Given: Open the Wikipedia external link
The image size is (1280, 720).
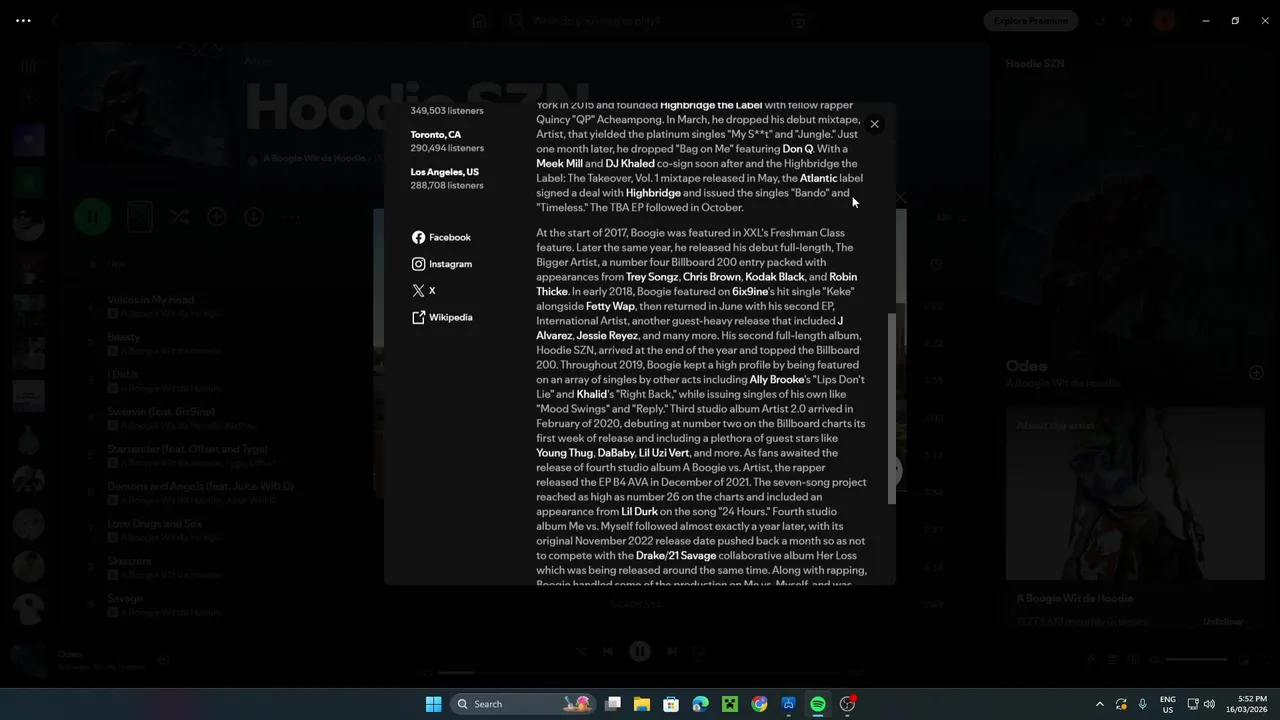Looking at the screenshot, I should point(442,317).
